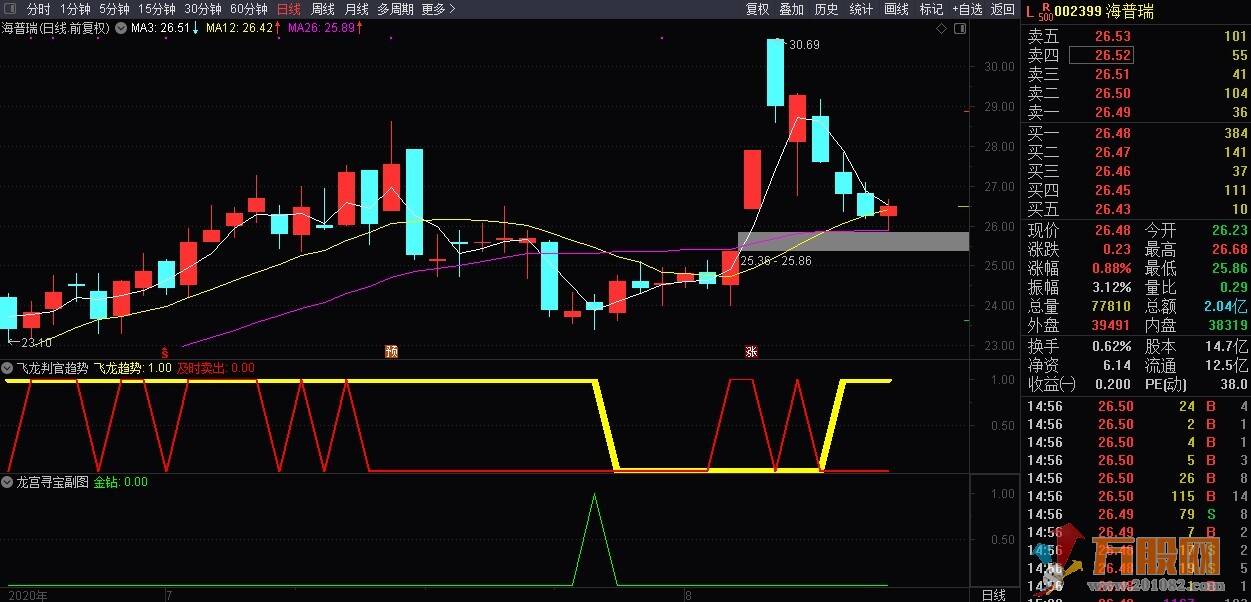1251x602 pixels.
Task: Select the 15分钟 period tab
Action: (x=156, y=9)
